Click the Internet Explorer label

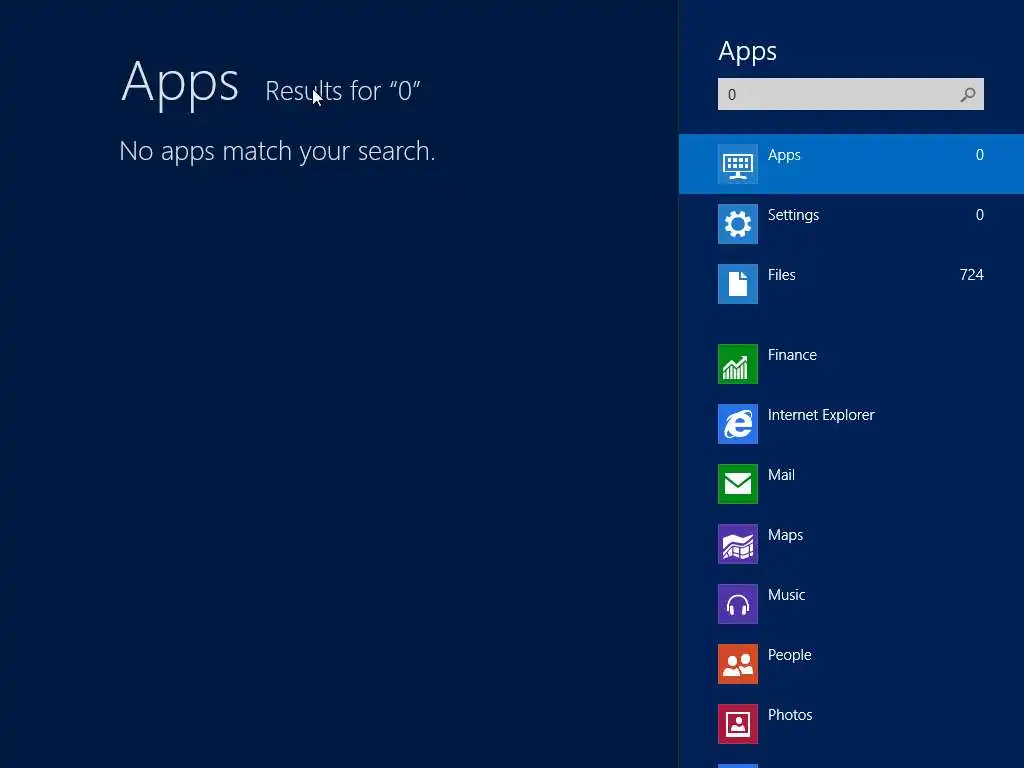821,415
